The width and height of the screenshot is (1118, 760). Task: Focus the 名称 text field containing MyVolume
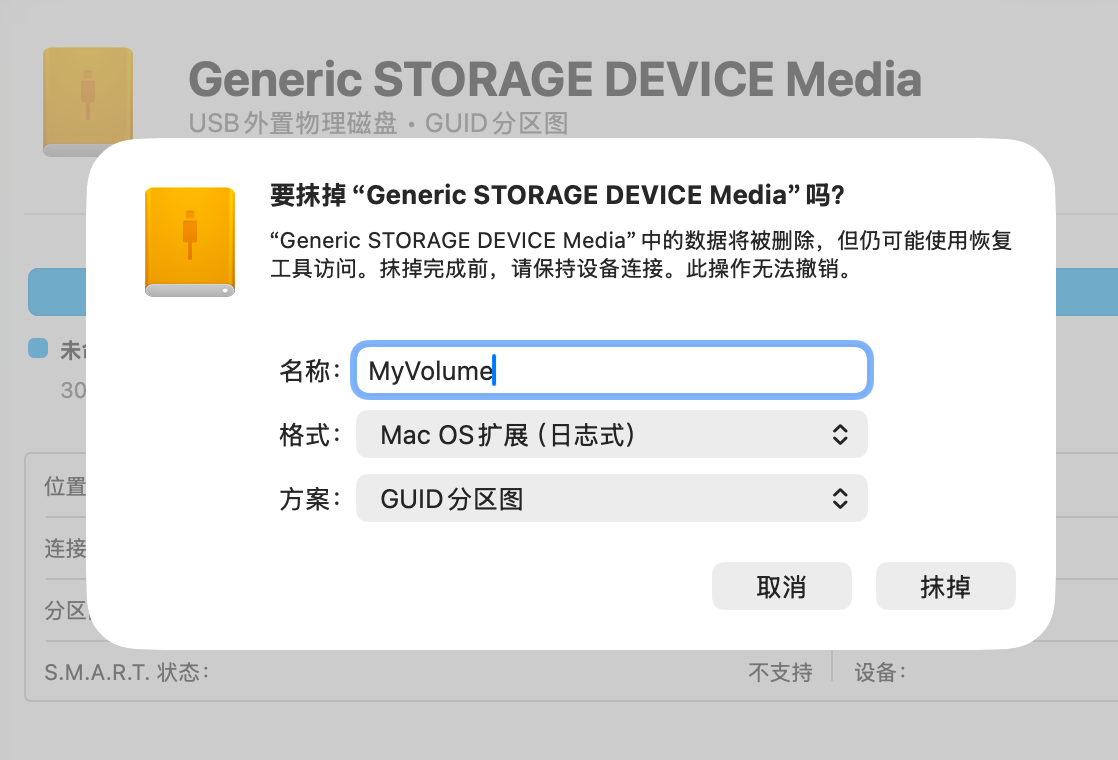tap(612, 371)
